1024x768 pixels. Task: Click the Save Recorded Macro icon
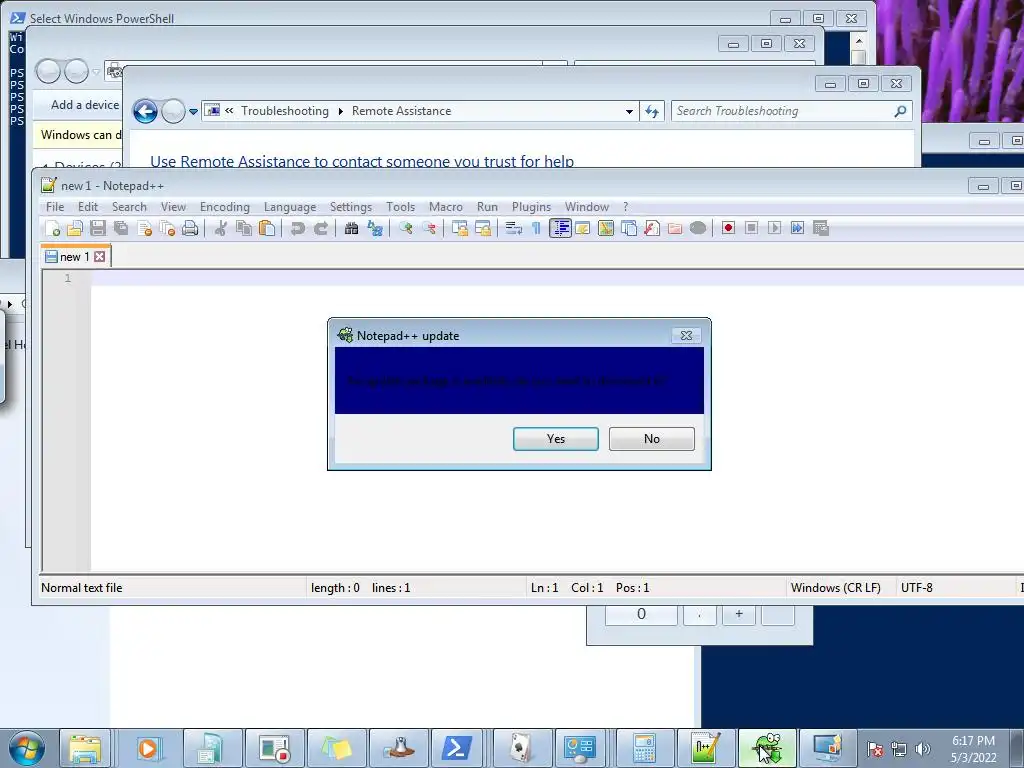click(821, 228)
